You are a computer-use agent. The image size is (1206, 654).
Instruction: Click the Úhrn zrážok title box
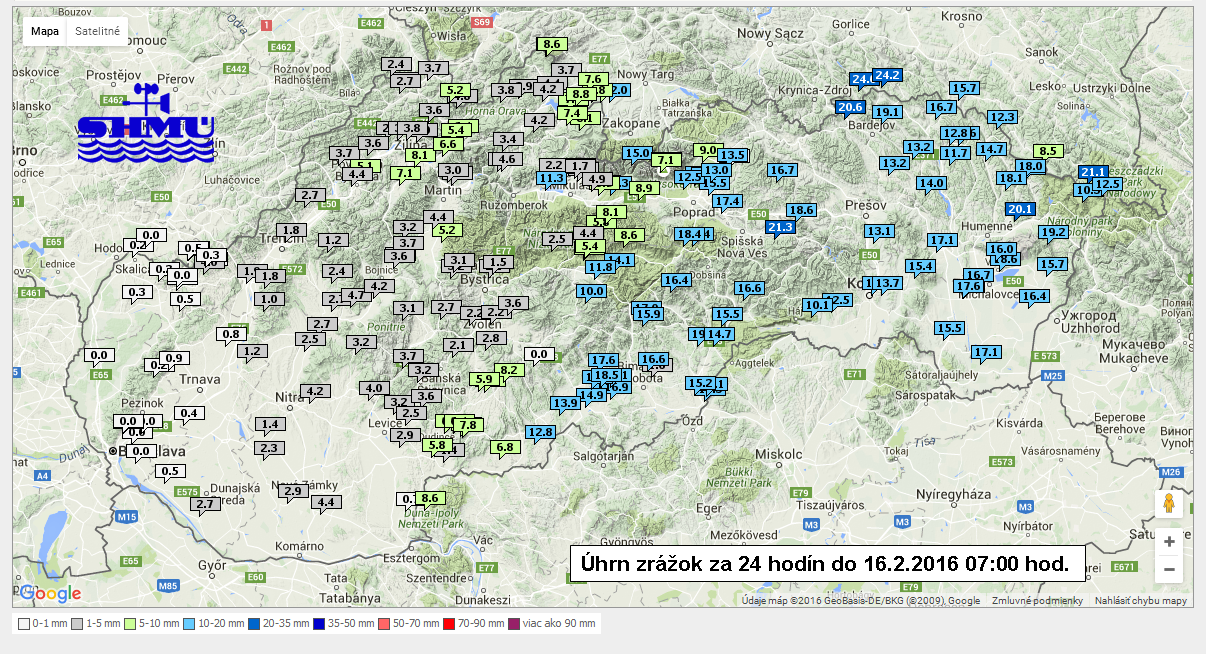pyautogui.click(x=826, y=564)
